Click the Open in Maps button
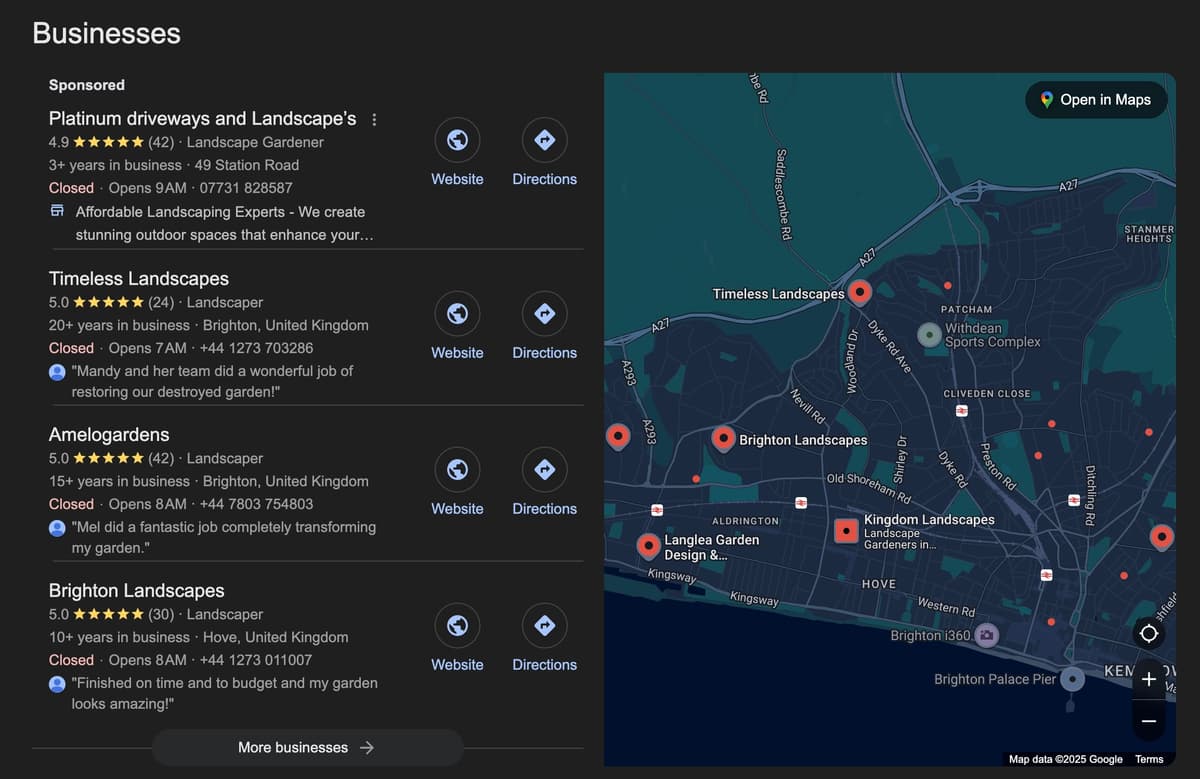Image resolution: width=1200 pixels, height=779 pixels. [1096, 100]
